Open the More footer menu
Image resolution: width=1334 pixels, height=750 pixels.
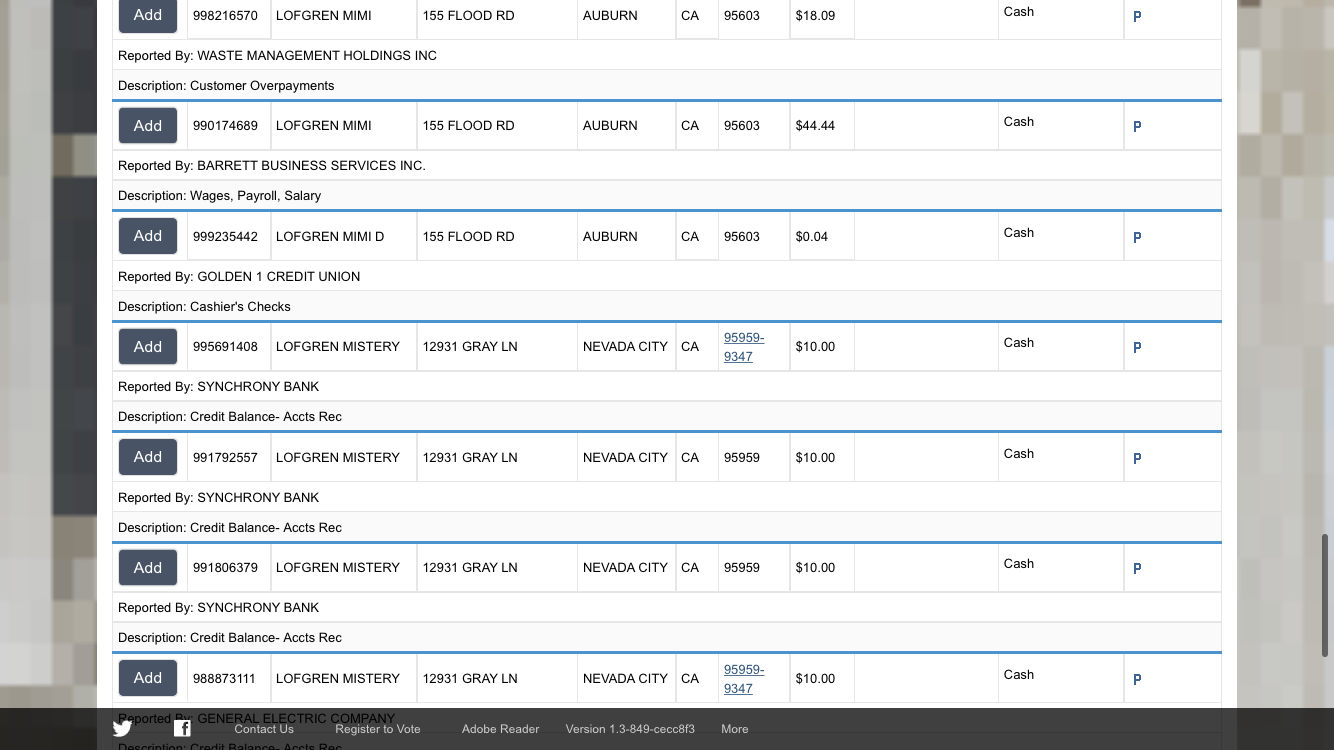point(735,729)
